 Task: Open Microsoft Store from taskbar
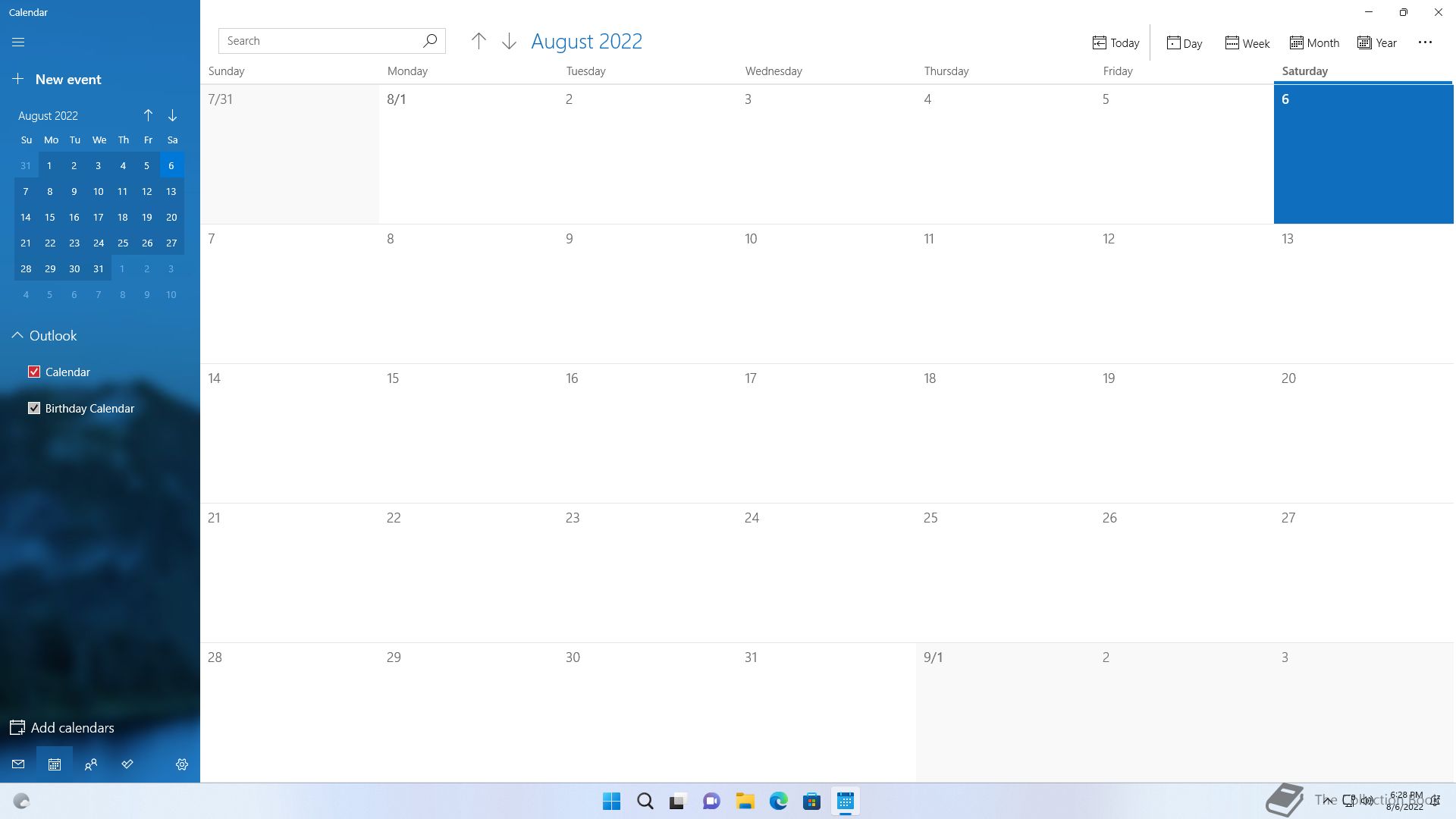click(x=811, y=802)
